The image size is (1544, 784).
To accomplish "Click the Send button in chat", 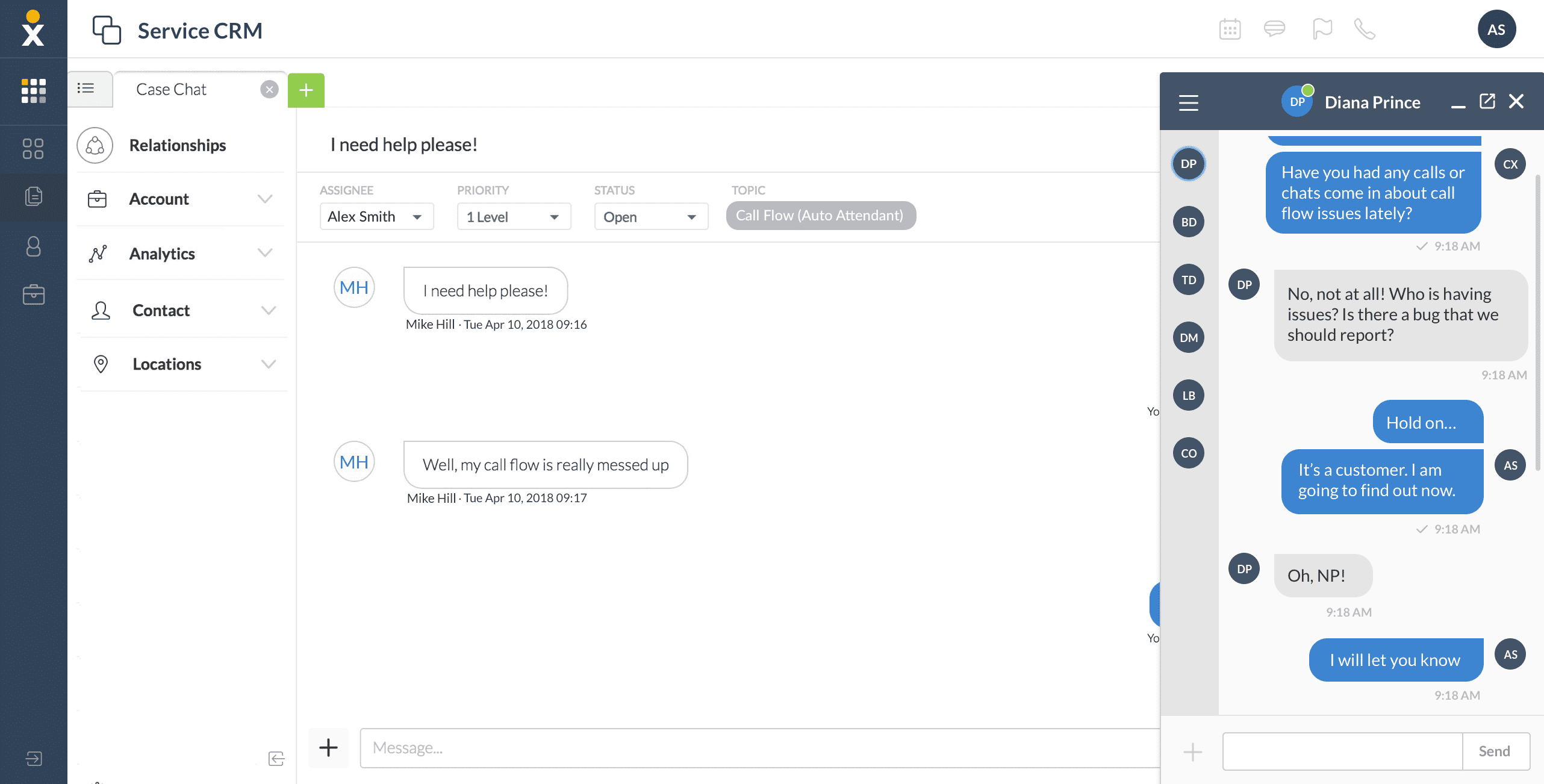I will (x=1494, y=751).
